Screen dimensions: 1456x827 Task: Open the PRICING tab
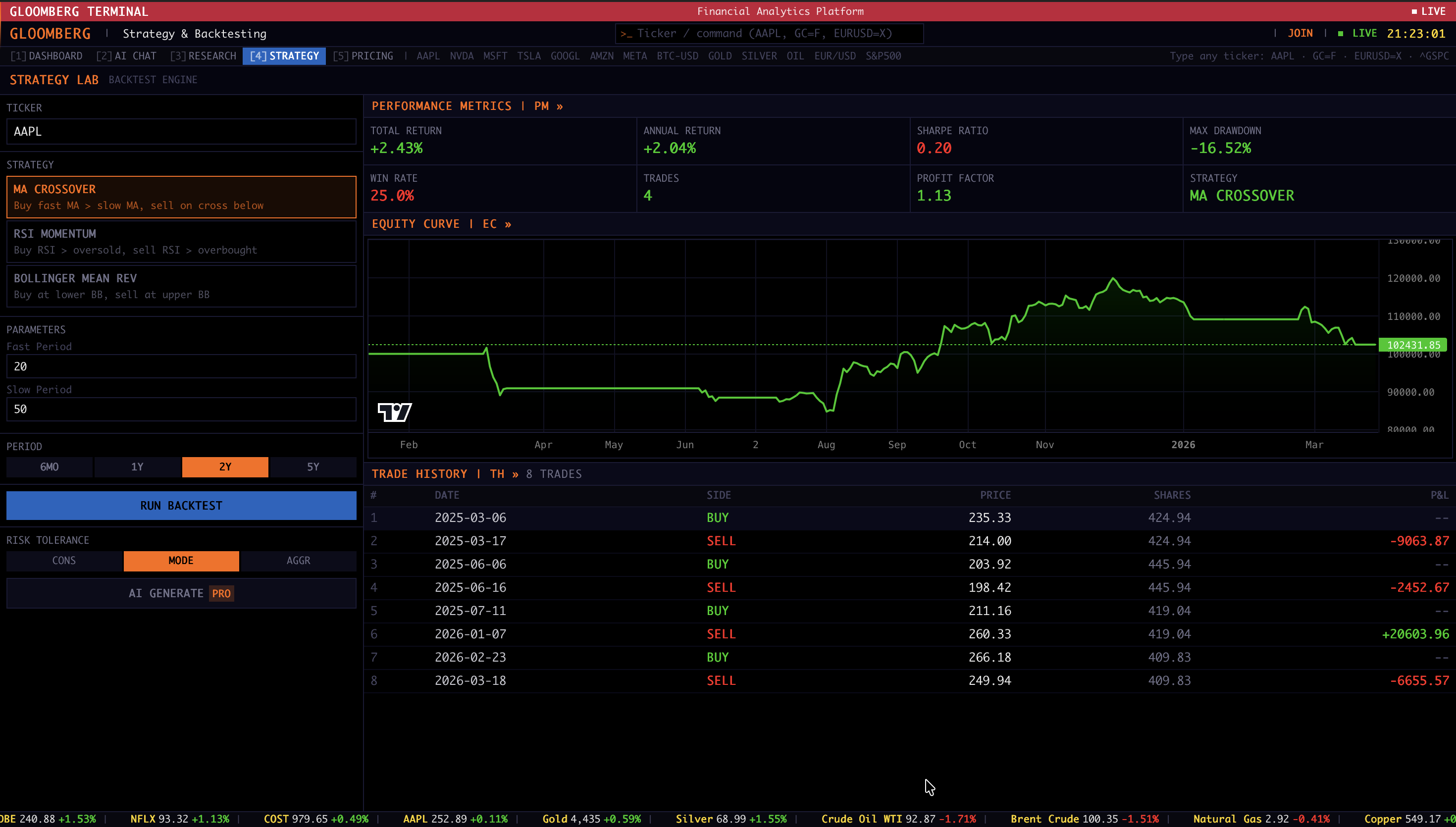(x=363, y=55)
